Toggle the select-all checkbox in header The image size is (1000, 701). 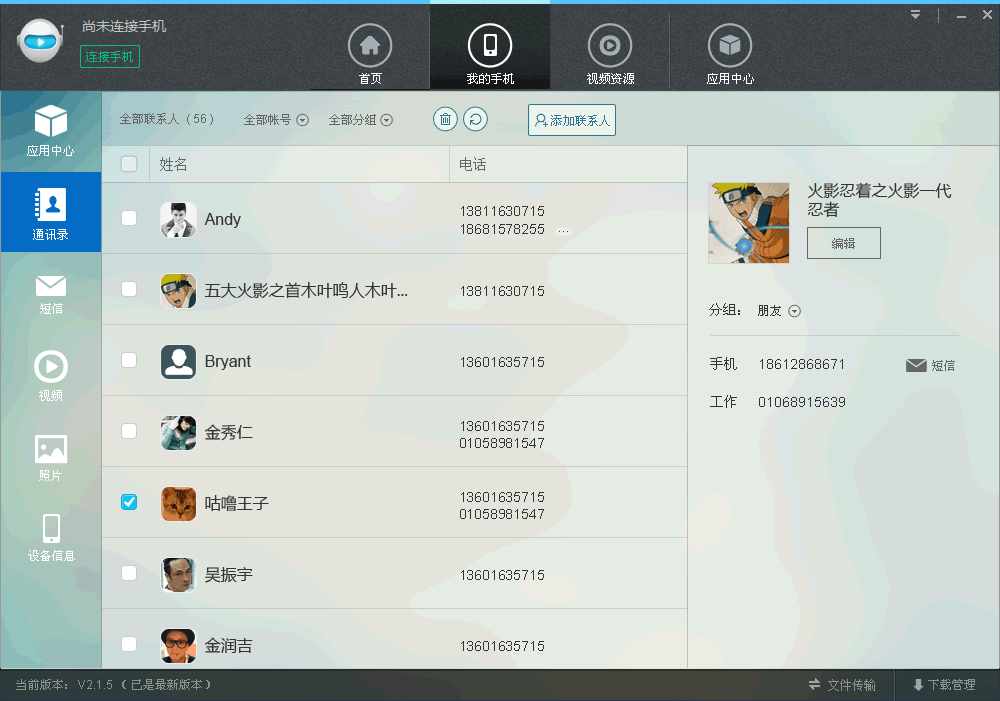(x=129, y=164)
